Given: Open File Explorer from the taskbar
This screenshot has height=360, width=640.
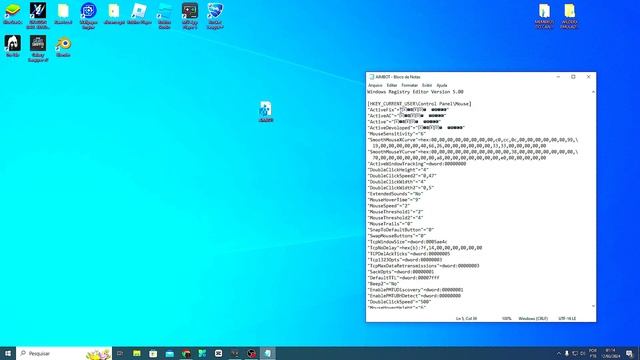Looking at the screenshot, I should [x=137, y=353].
